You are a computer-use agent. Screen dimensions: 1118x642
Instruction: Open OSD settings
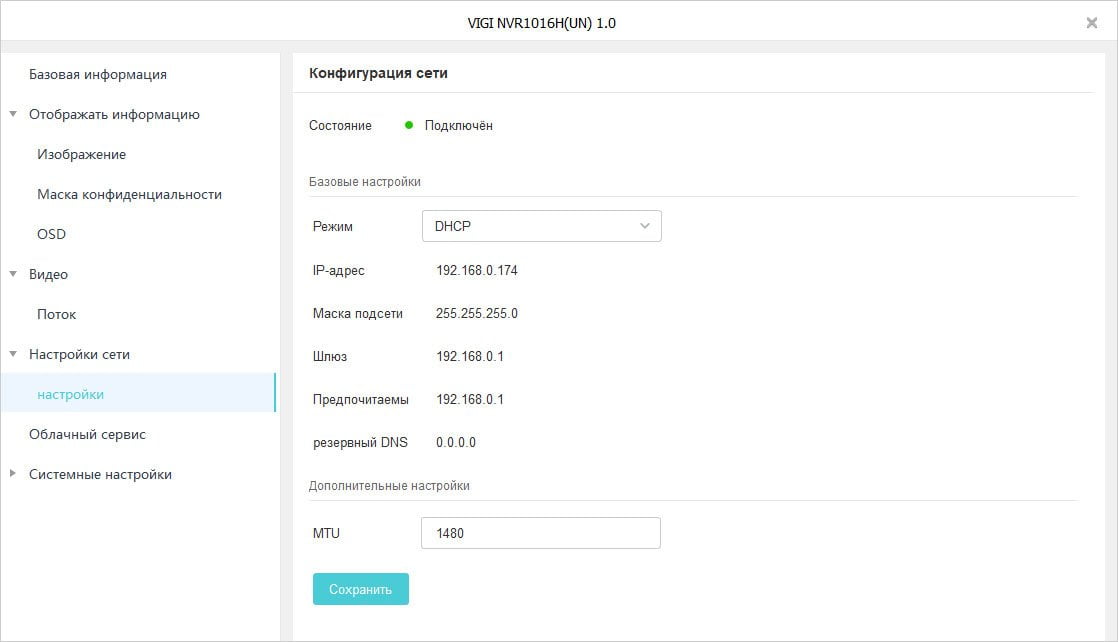click(51, 234)
